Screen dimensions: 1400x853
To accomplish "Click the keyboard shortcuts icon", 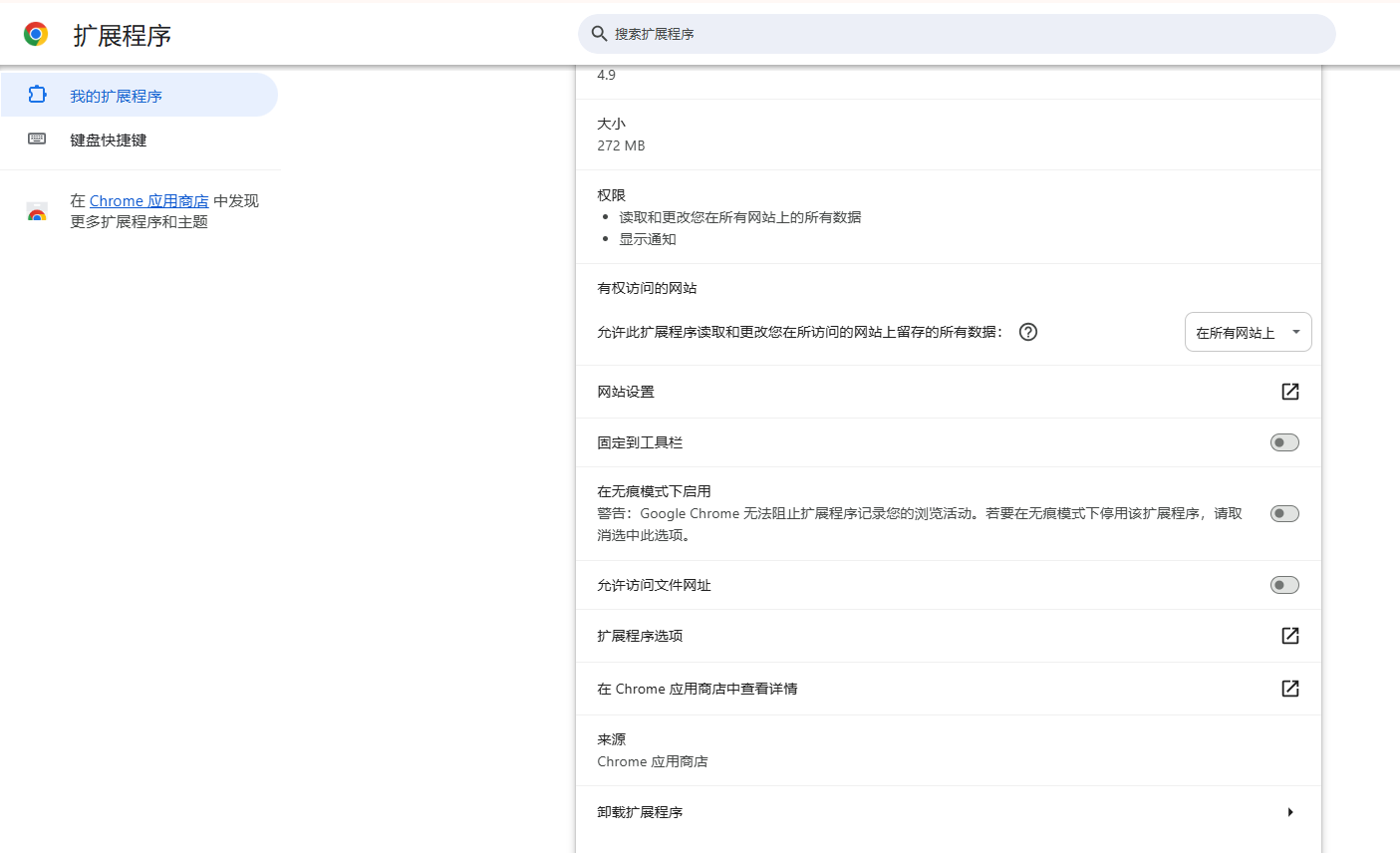I will [37, 140].
